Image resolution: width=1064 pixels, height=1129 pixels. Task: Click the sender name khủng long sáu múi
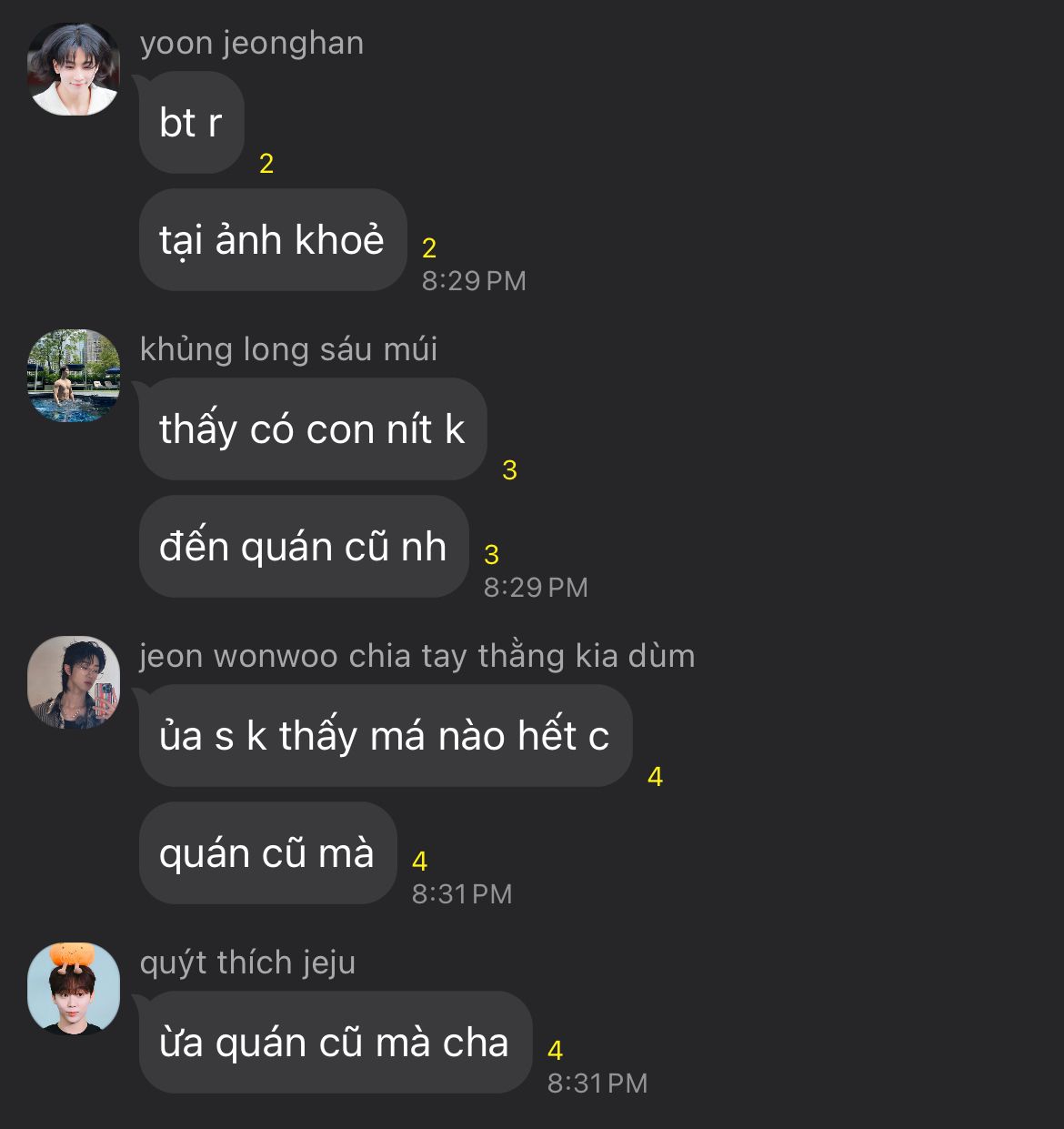pos(289,349)
